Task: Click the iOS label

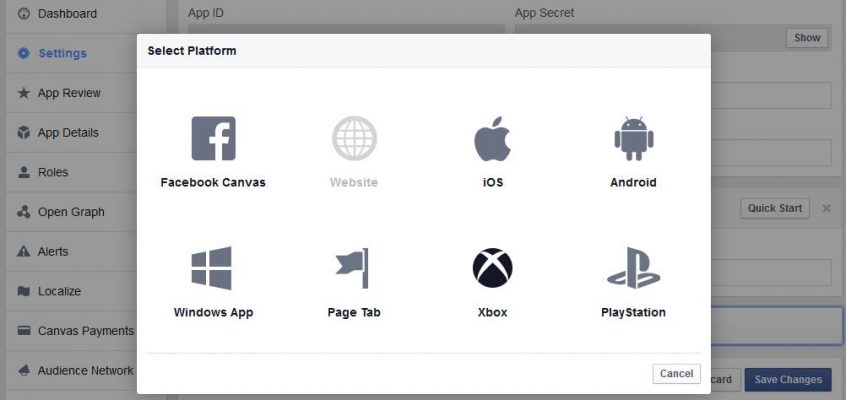Action: click(x=493, y=182)
